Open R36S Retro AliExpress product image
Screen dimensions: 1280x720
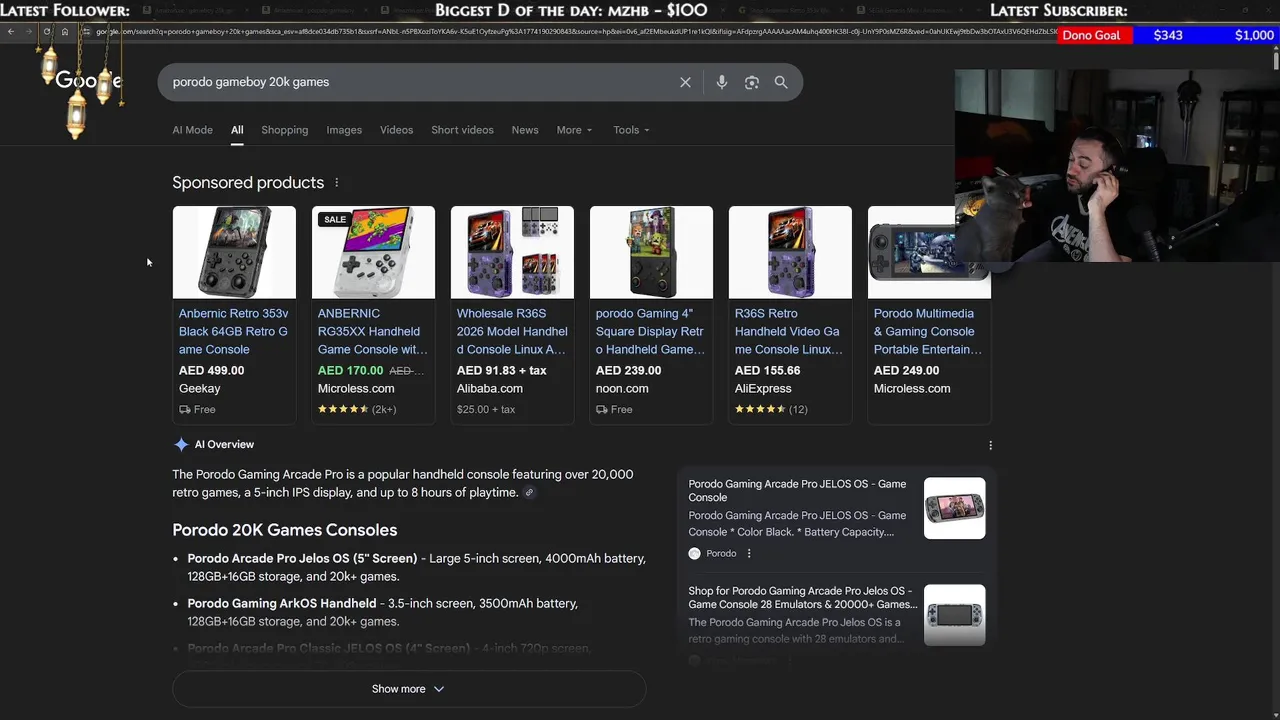[790, 252]
